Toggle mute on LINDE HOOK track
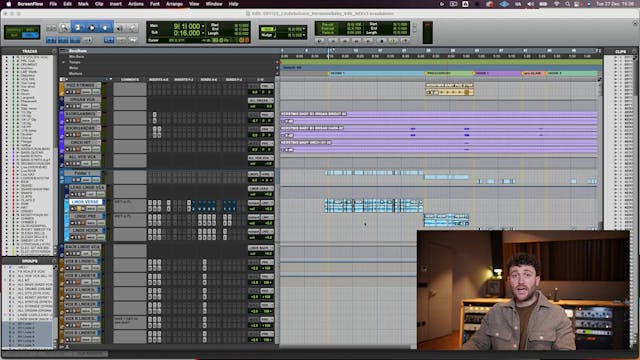The image size is (640, 360). click(x=82, y=237)
